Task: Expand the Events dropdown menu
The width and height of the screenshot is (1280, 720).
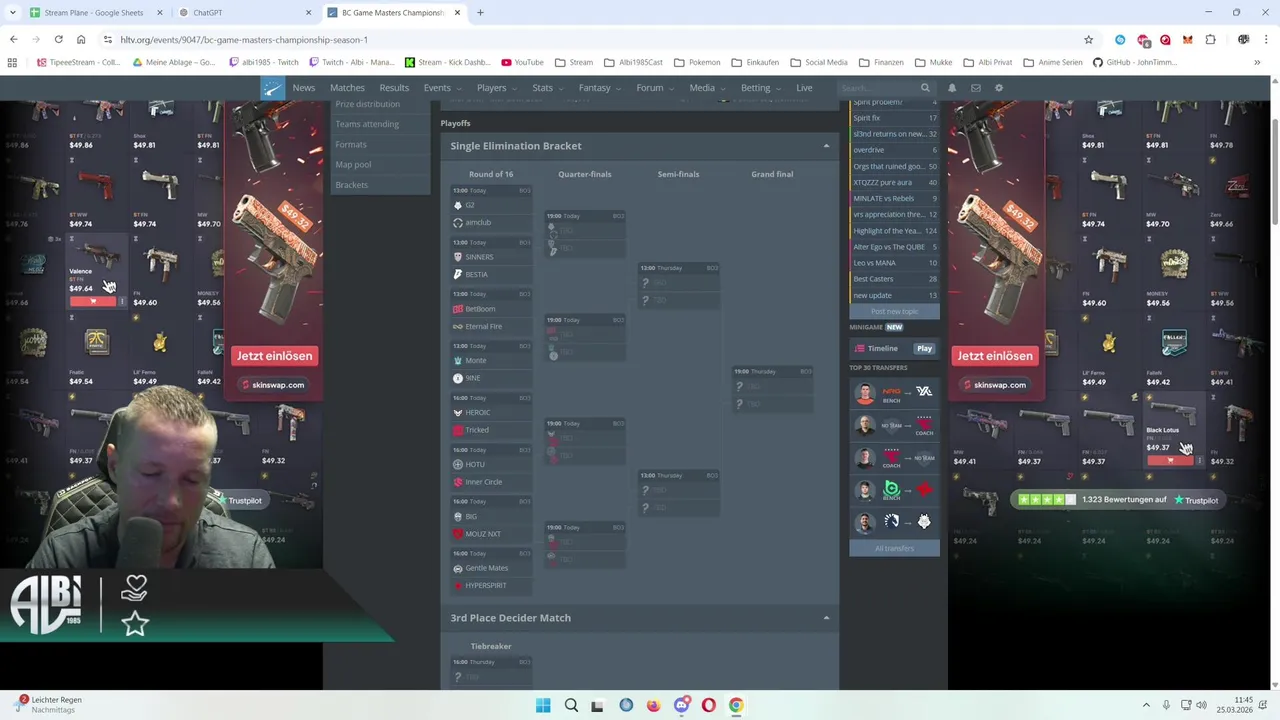Action: pos(441,88)
